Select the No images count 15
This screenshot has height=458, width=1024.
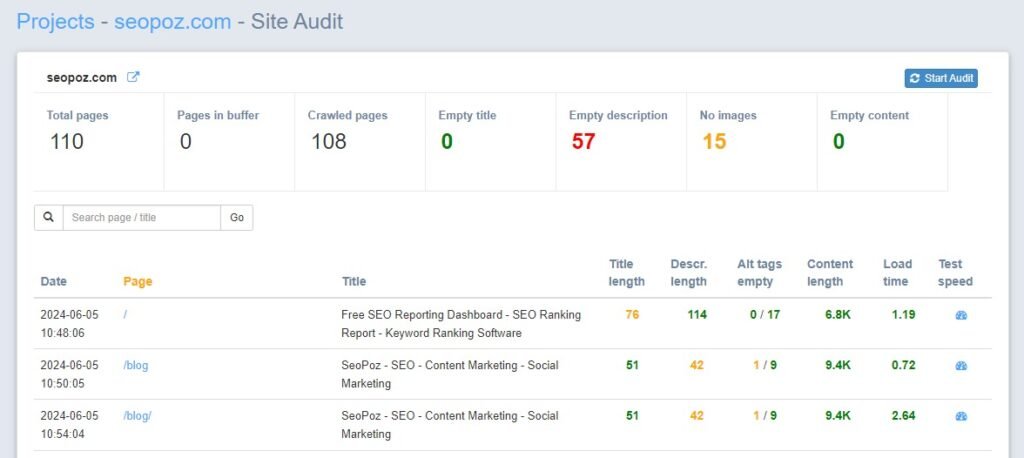point(714,141)
